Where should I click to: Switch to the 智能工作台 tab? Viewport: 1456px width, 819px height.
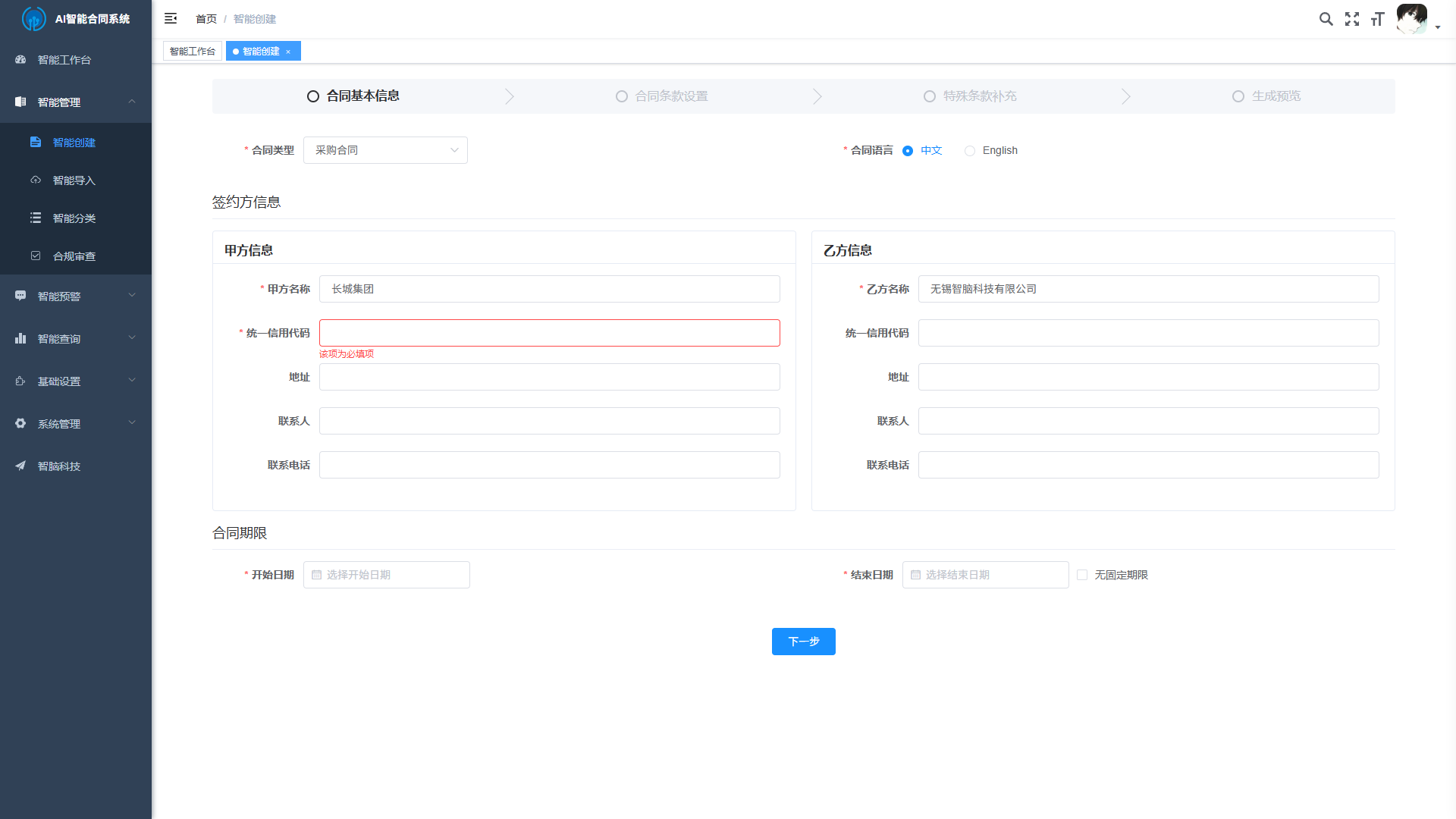pyautogui.click(x=193, y=51)
